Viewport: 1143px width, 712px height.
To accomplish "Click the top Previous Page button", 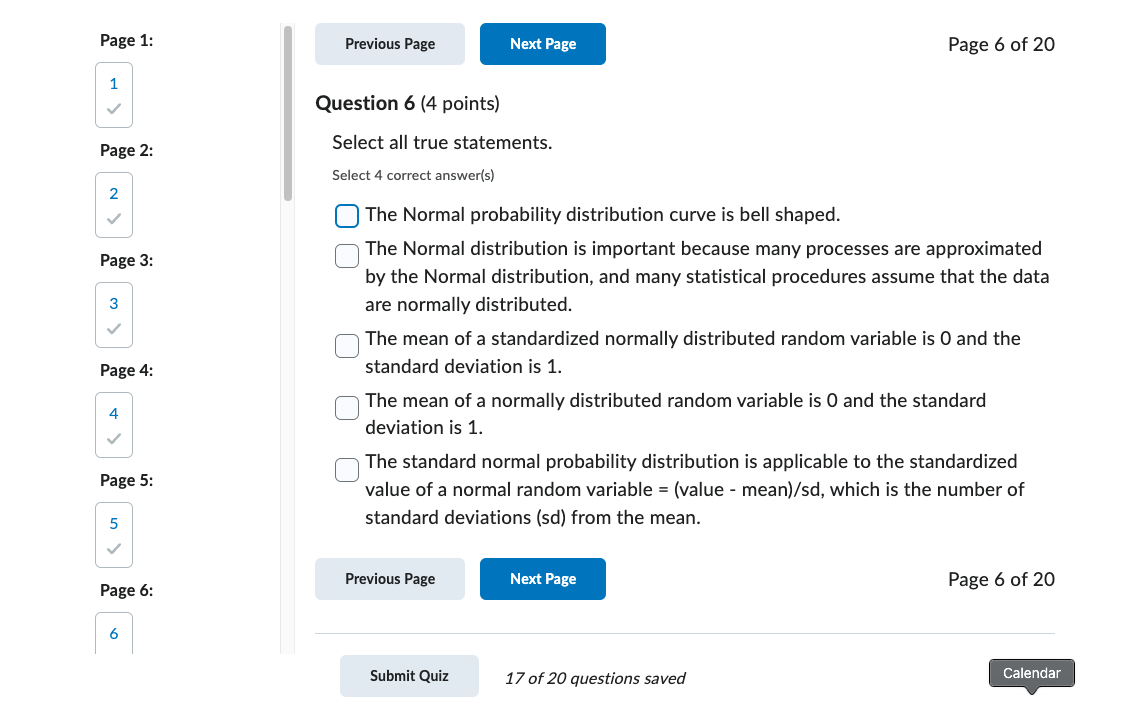I will click(390, 44).
